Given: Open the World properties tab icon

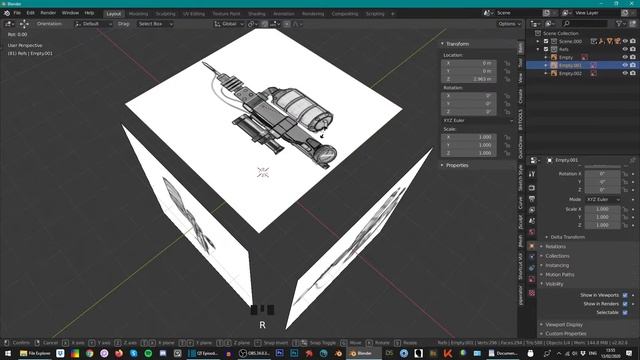Looking at the screenshot, I should point(531,232).
